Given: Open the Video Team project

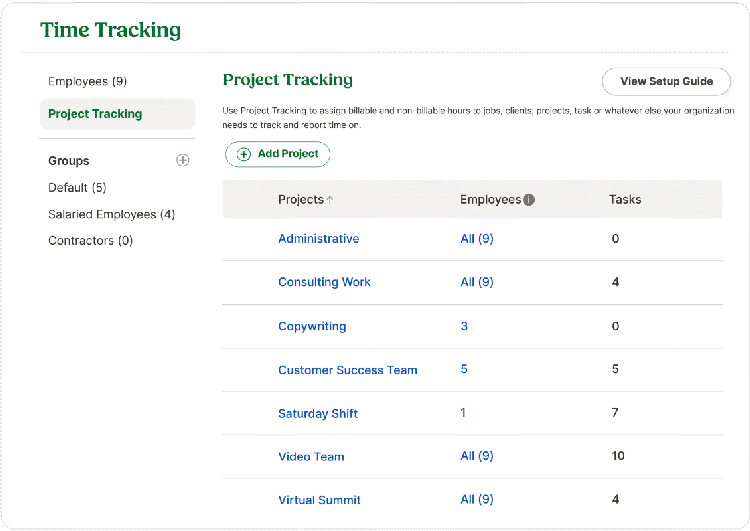Looking at the screenshot, I should pos(311,456).
